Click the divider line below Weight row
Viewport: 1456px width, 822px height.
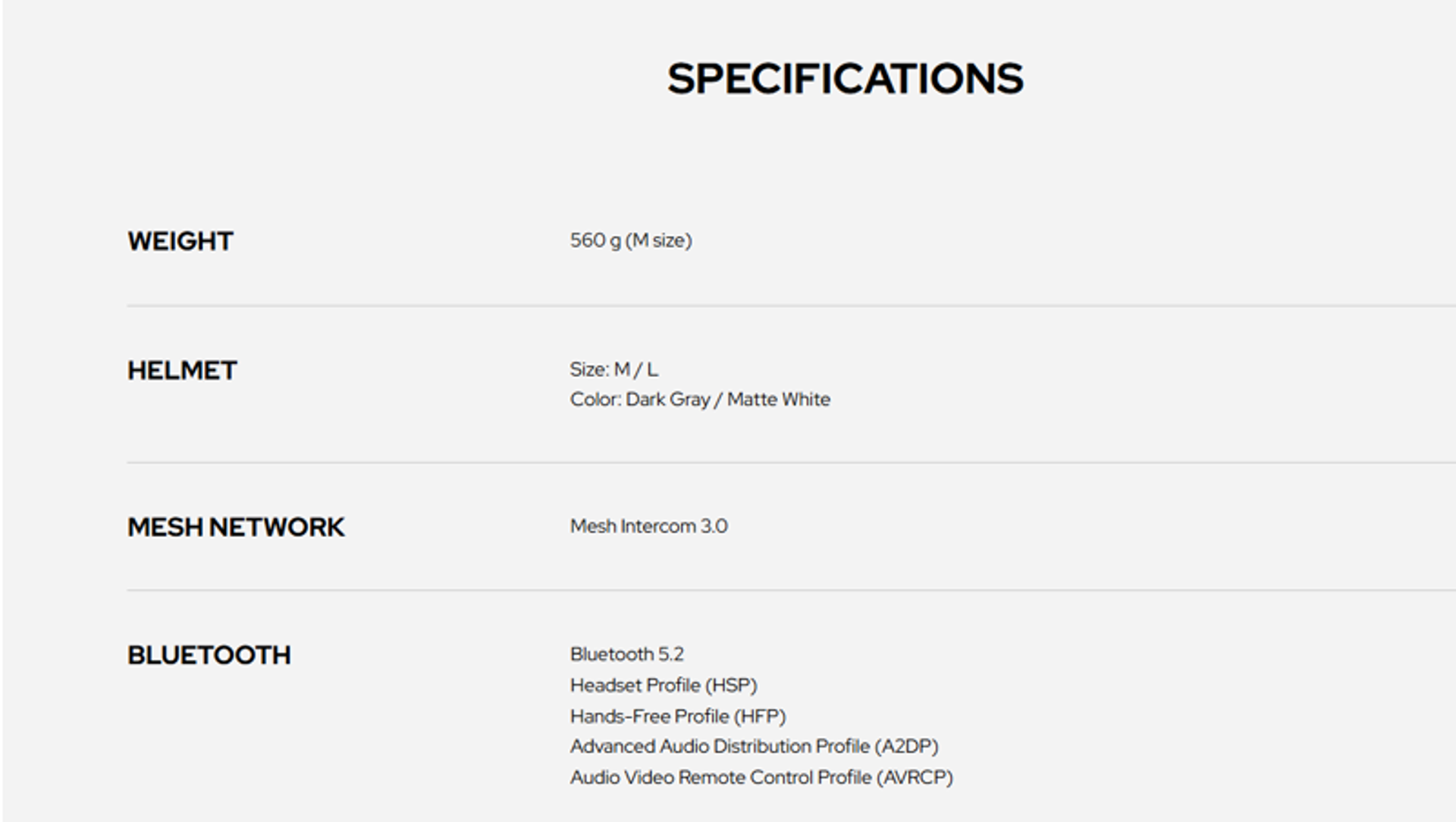[x=789, y=306]
